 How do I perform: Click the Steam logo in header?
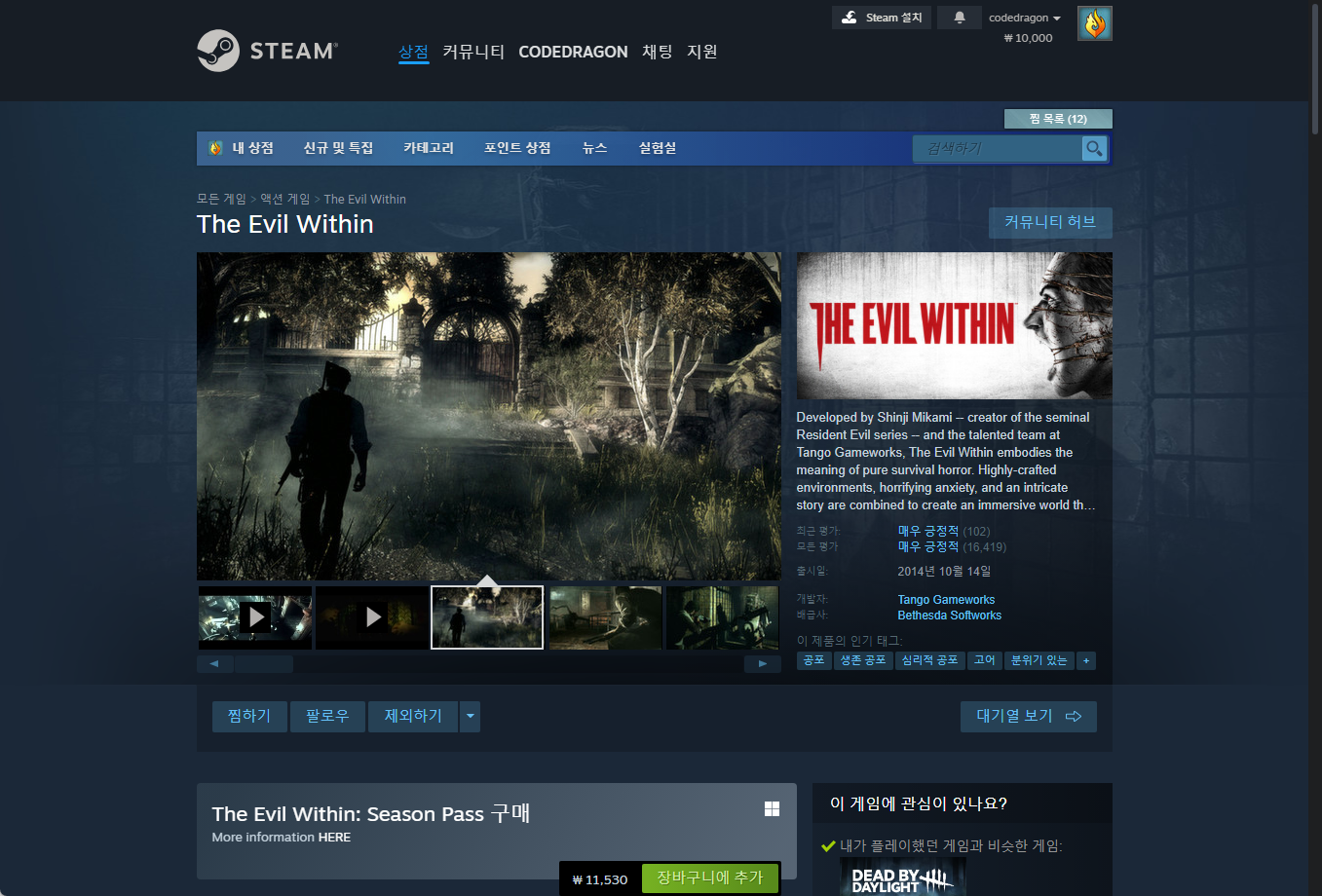click(x=267, y=51)
